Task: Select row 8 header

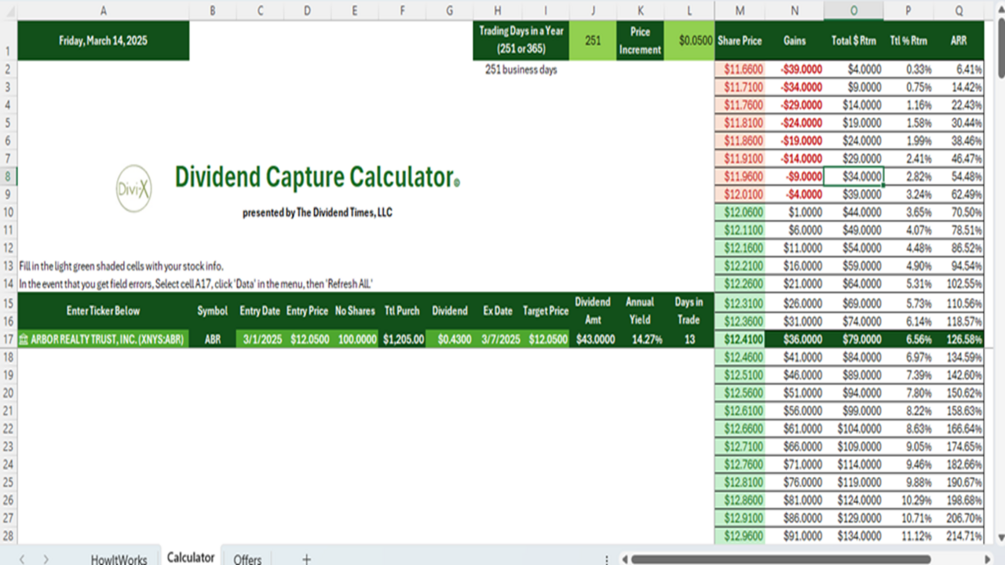Action: click(8, 176)
